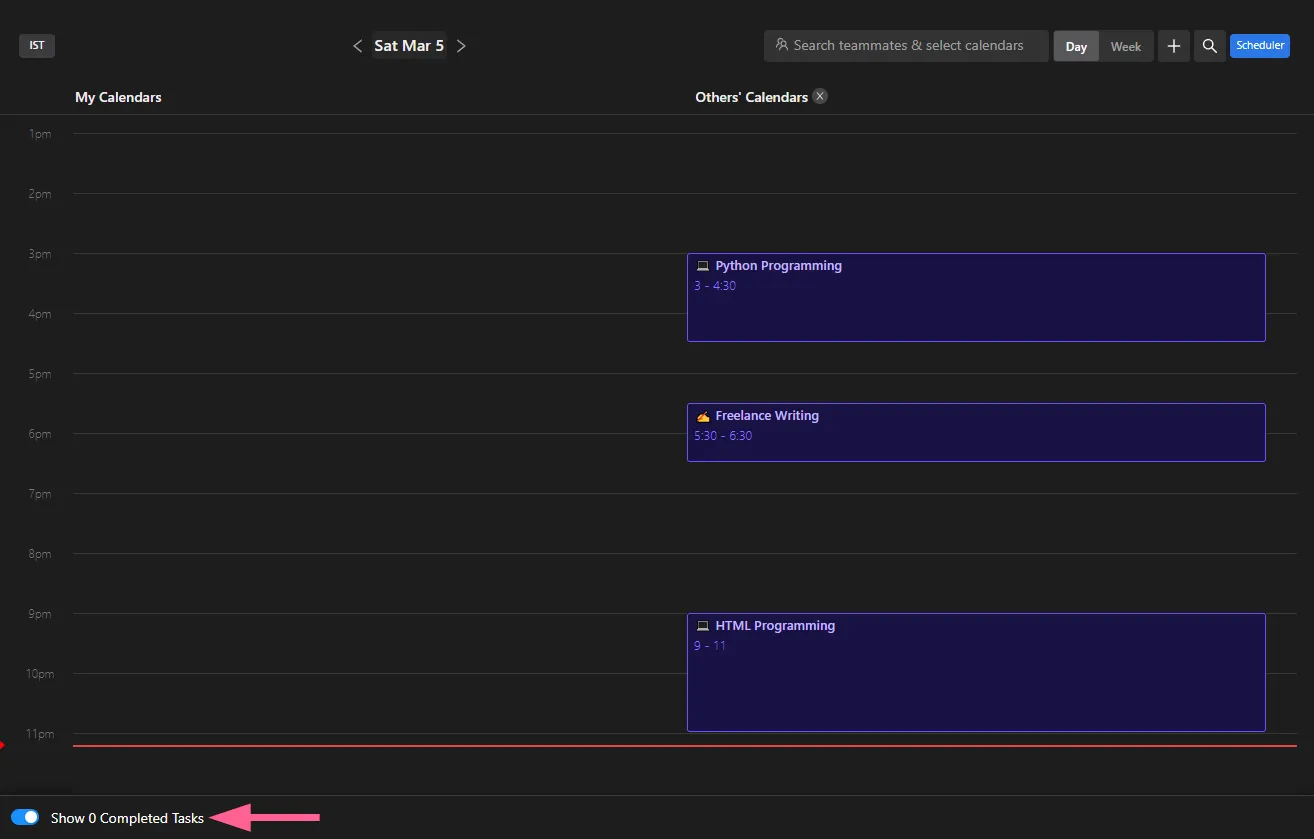Click the Show 0 Completed Tasks label
This screenshot has height=839, width=1314.
(x=127, y=818)
